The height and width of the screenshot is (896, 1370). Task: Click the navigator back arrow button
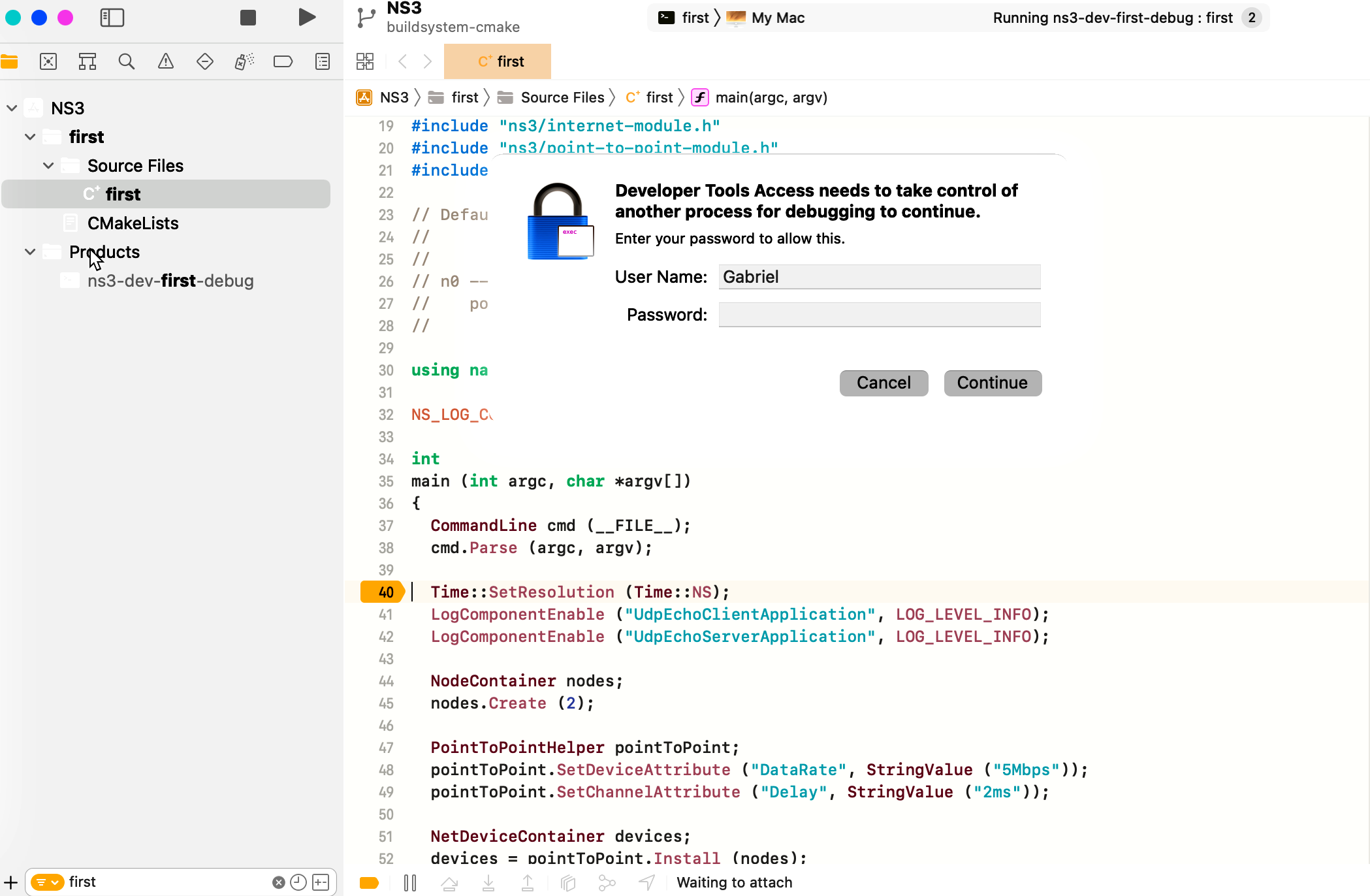(x=402, y=61)
